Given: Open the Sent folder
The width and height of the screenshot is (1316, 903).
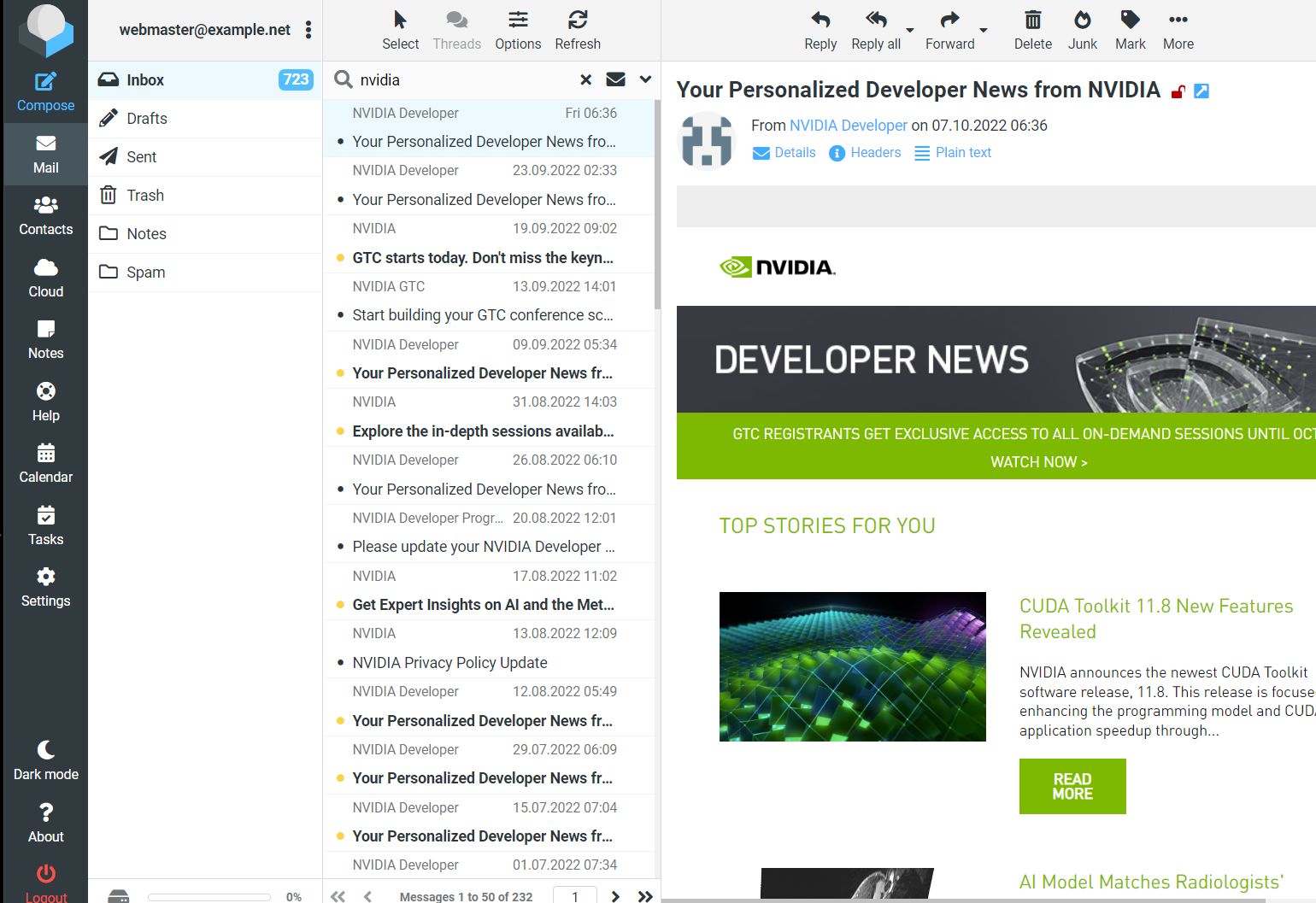Looking at the screenshot, I should pyautogui.click(x=205, y=157).
